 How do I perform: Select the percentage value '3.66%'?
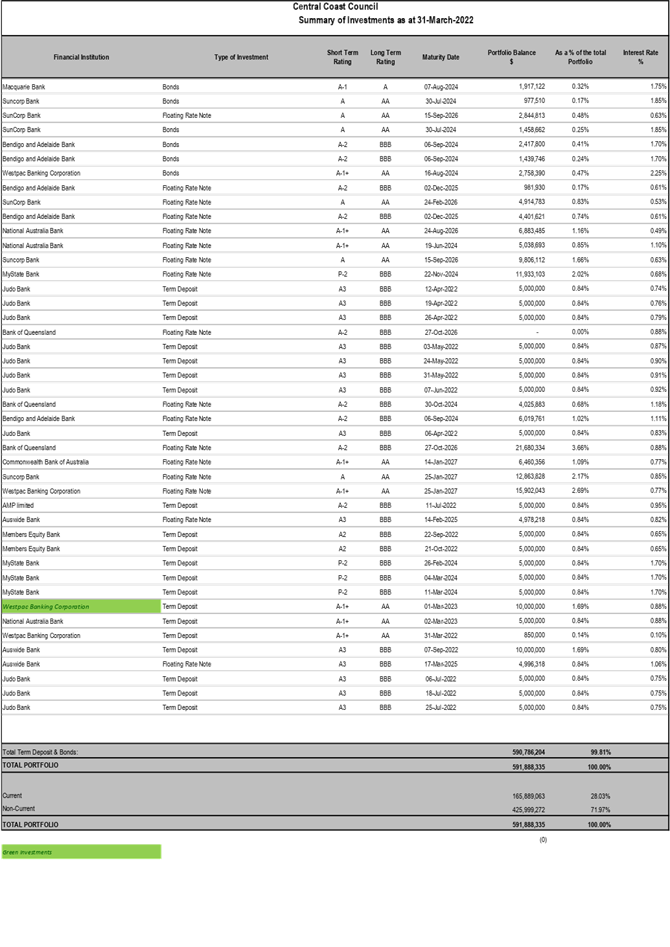[x=581, y=448]
